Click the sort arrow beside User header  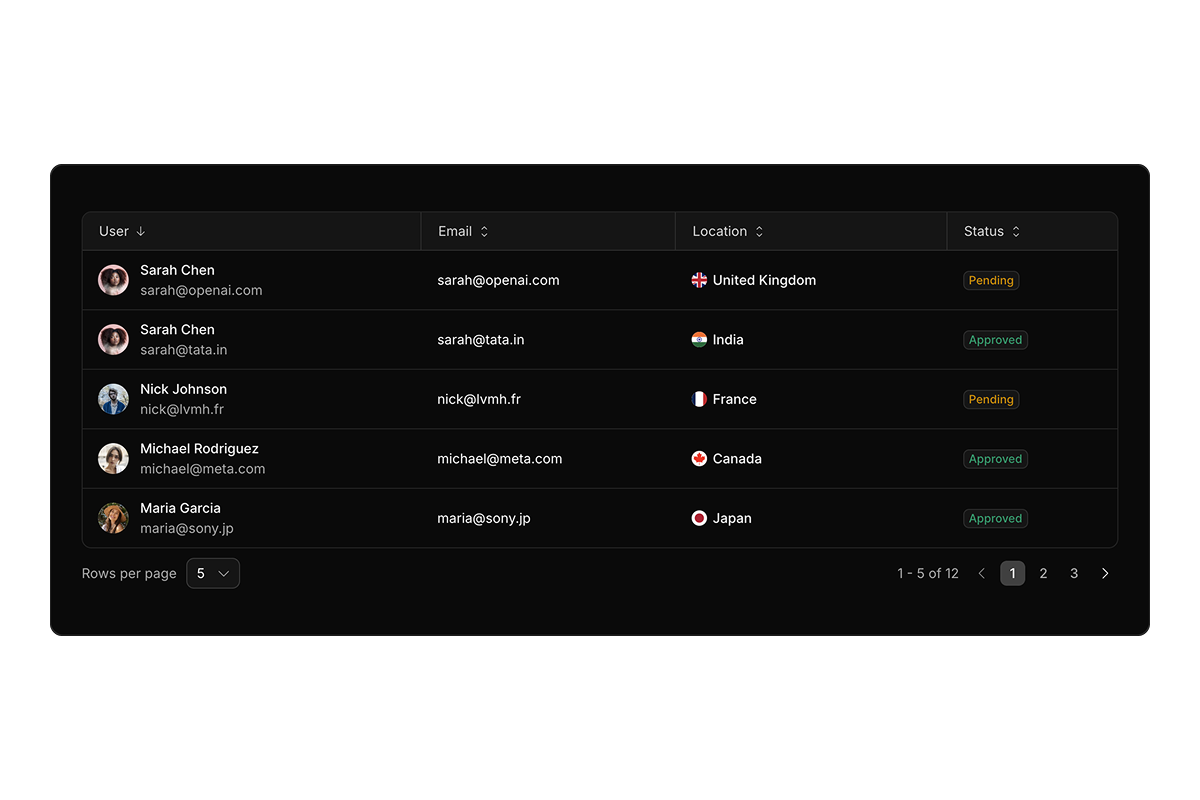click(x=141, y=231)
